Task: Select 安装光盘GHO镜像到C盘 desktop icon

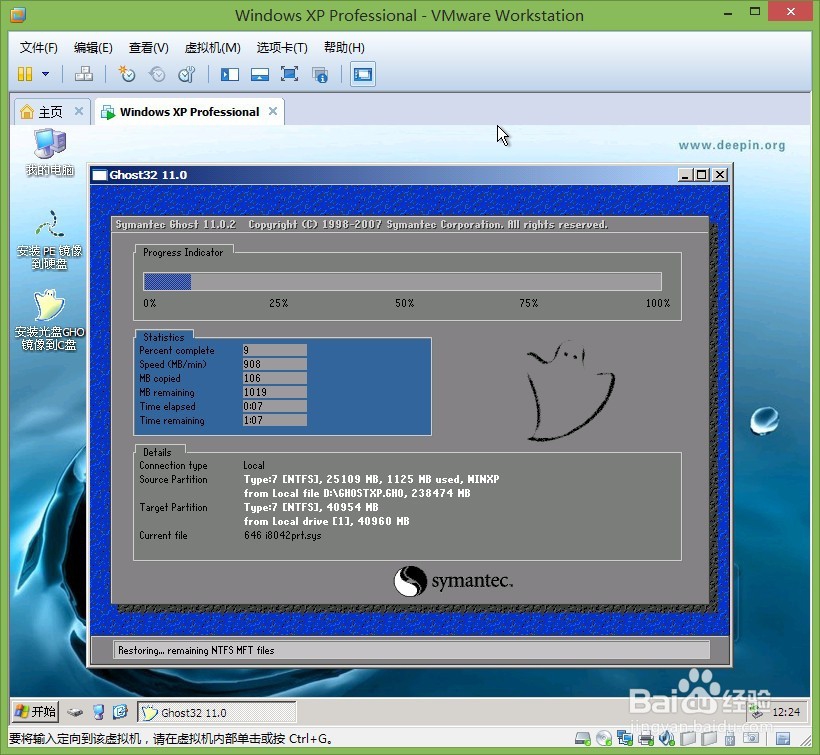Action: coord(49,319)
